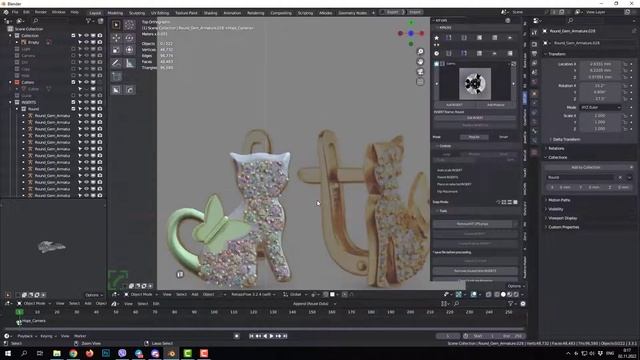The height and width of the screenshot is (360, 640).
Task: Open Photoshop from the taskbar
Action: [x=106, y=353]
